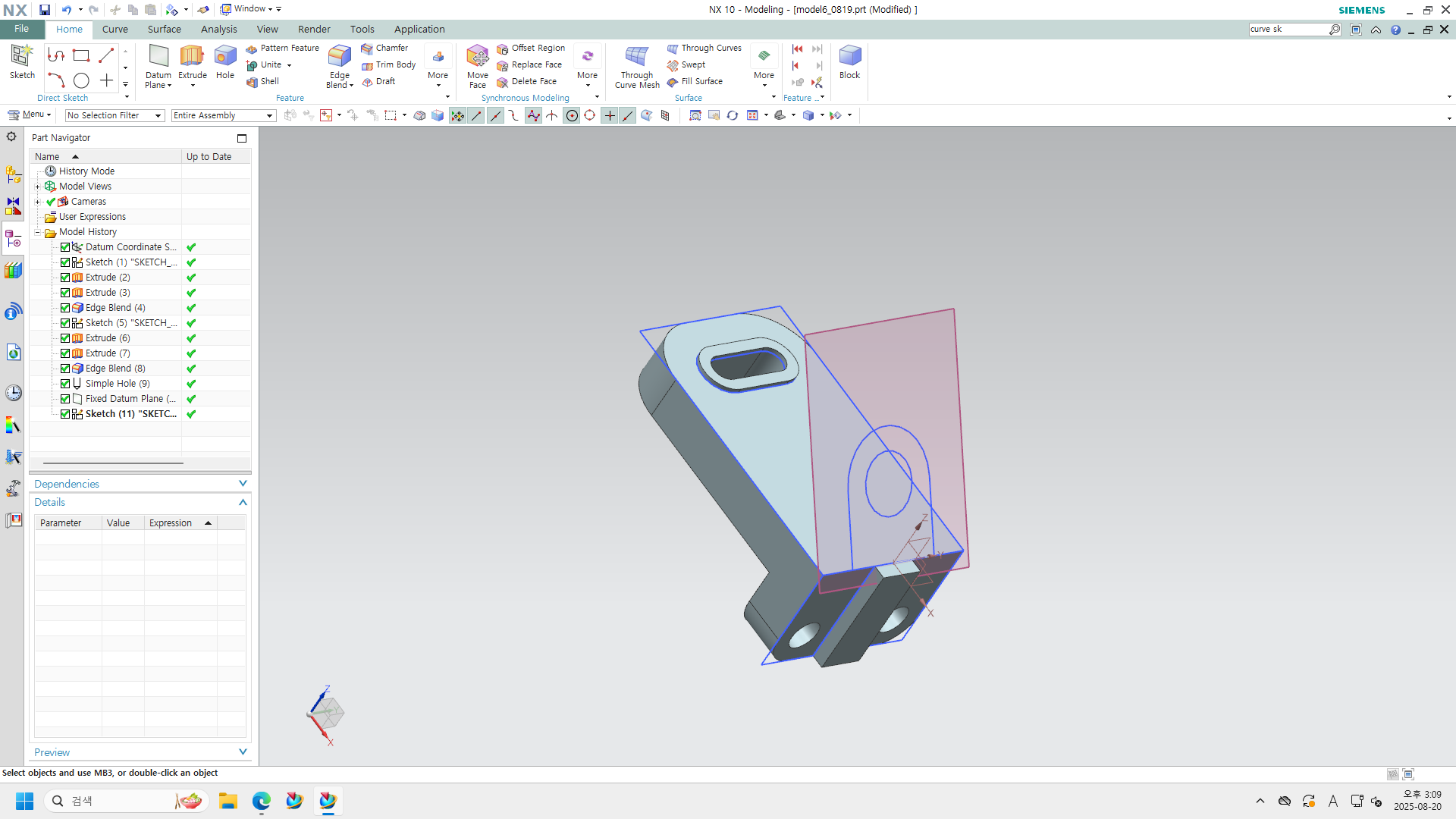Click the Move Face icon
The image size is (1456, 819).
[x=477, y=57]
